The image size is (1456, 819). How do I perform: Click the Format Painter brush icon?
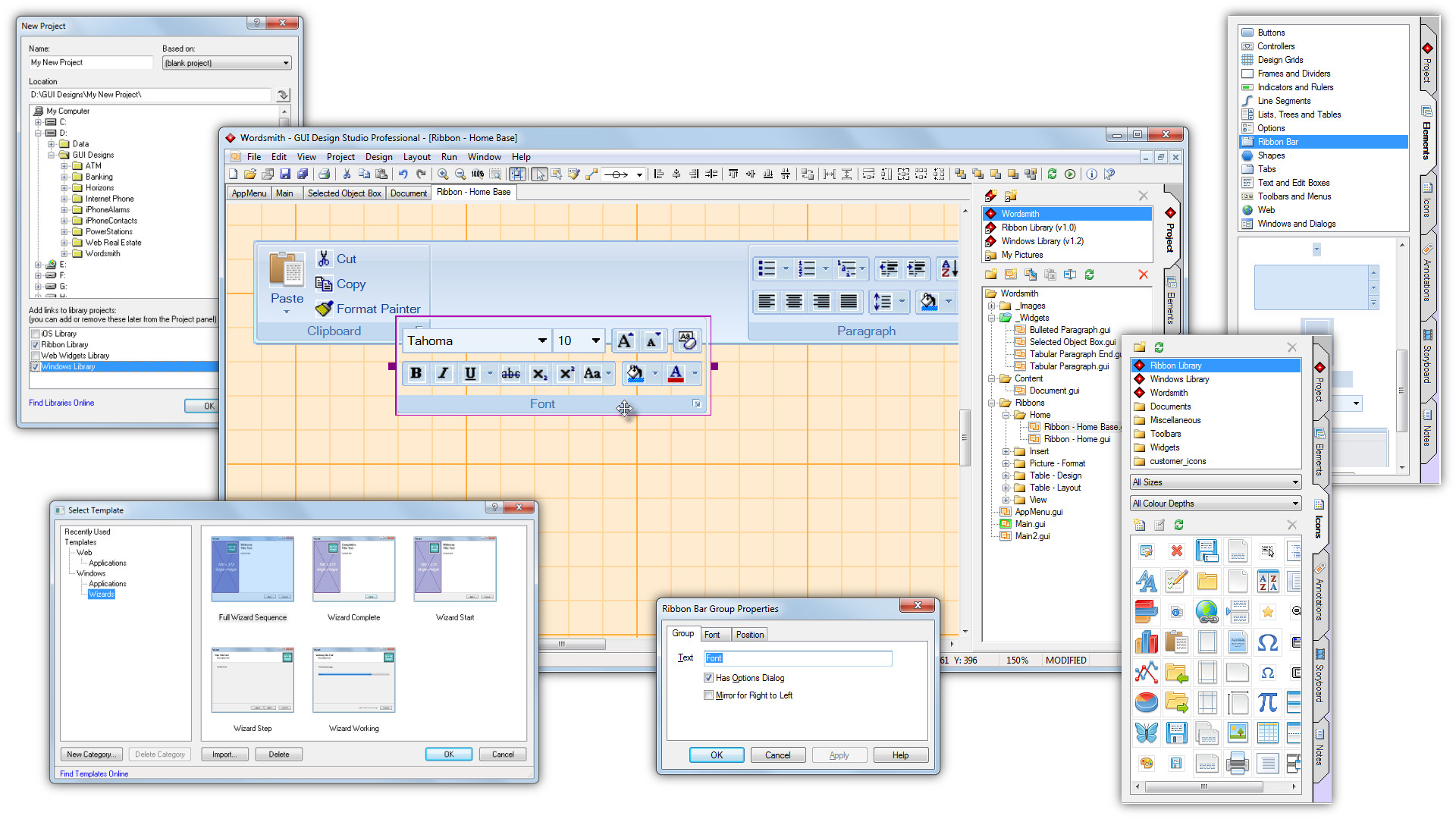click(324, 309)
